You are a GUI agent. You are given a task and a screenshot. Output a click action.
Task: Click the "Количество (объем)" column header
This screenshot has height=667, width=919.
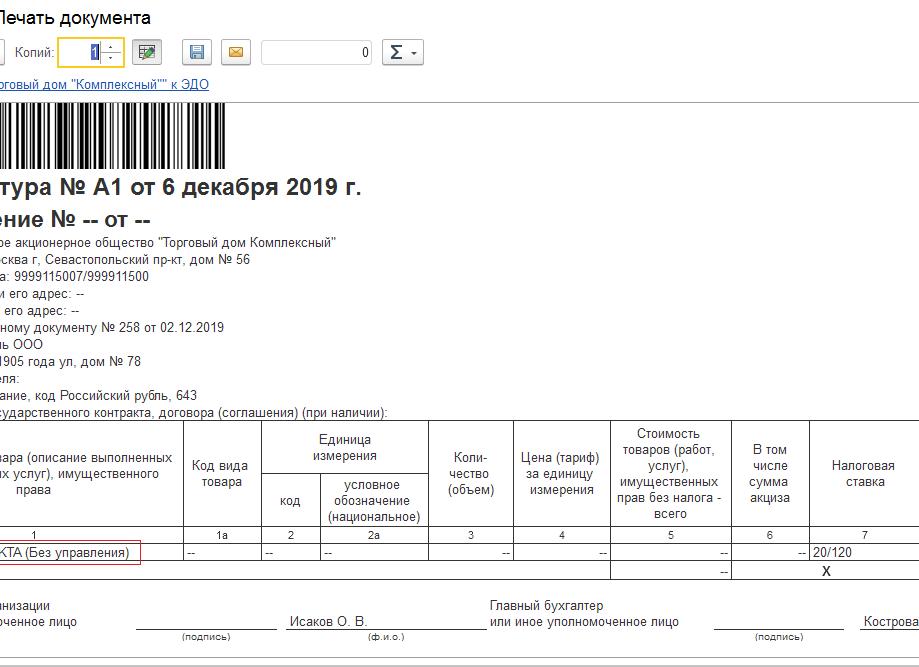coord(471,474)
